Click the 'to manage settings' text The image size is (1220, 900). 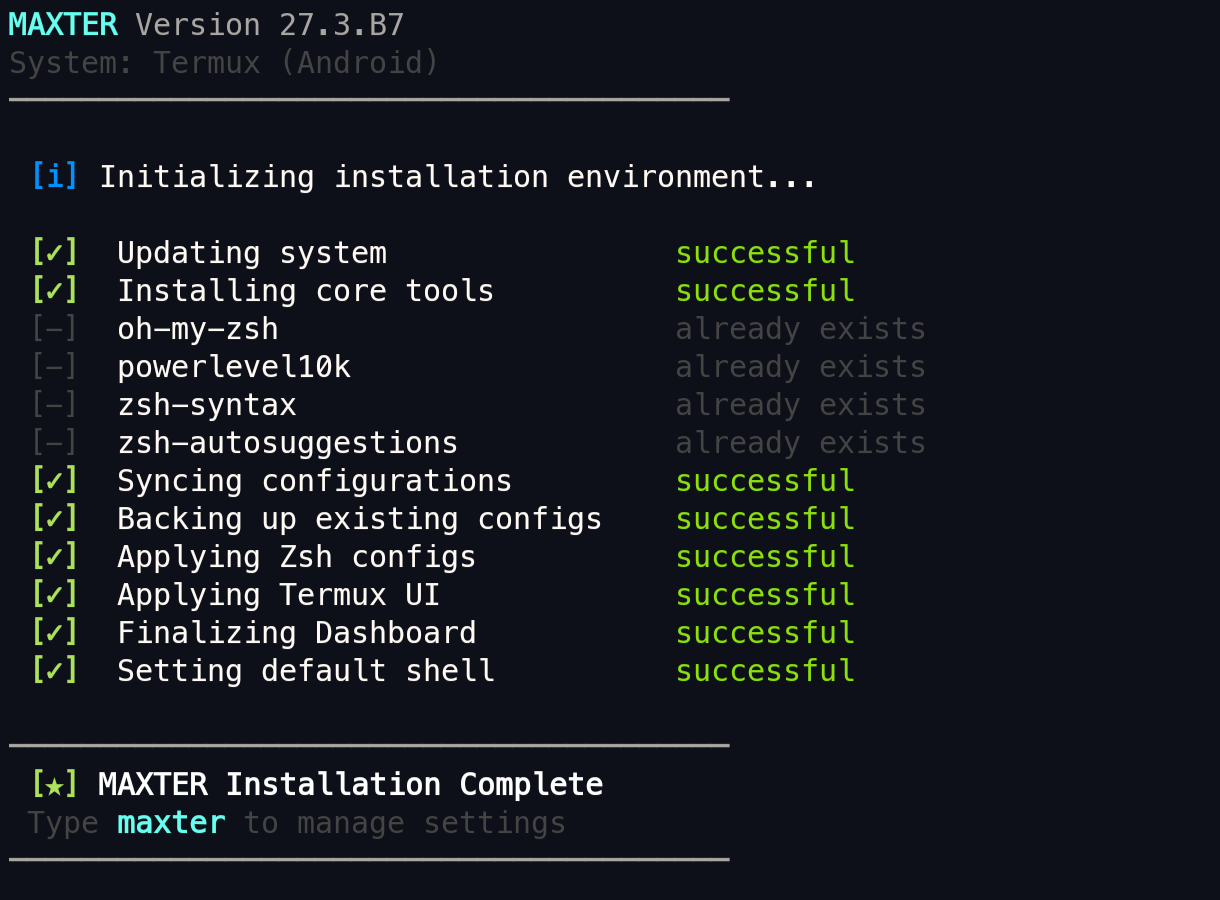pos(405,823)
